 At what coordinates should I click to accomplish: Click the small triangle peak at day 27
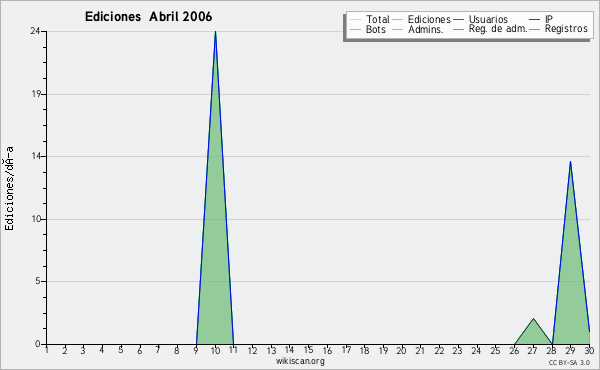[533, 319]
